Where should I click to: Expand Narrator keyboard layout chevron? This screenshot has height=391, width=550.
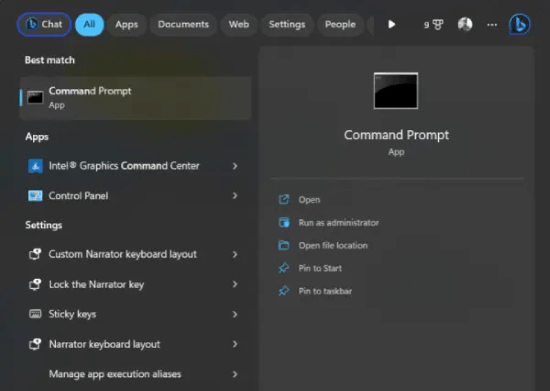tap(235, 344)
